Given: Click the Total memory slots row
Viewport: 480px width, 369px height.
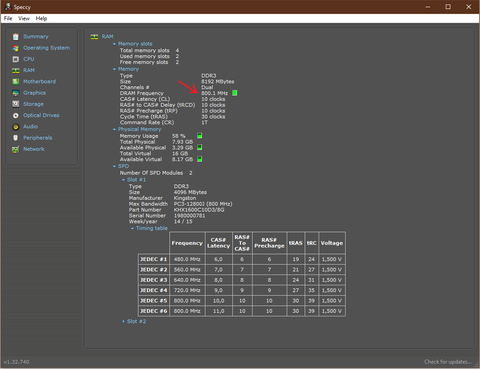Looking at the screenshot, I should pyautogui.click(x=149, y=51).
